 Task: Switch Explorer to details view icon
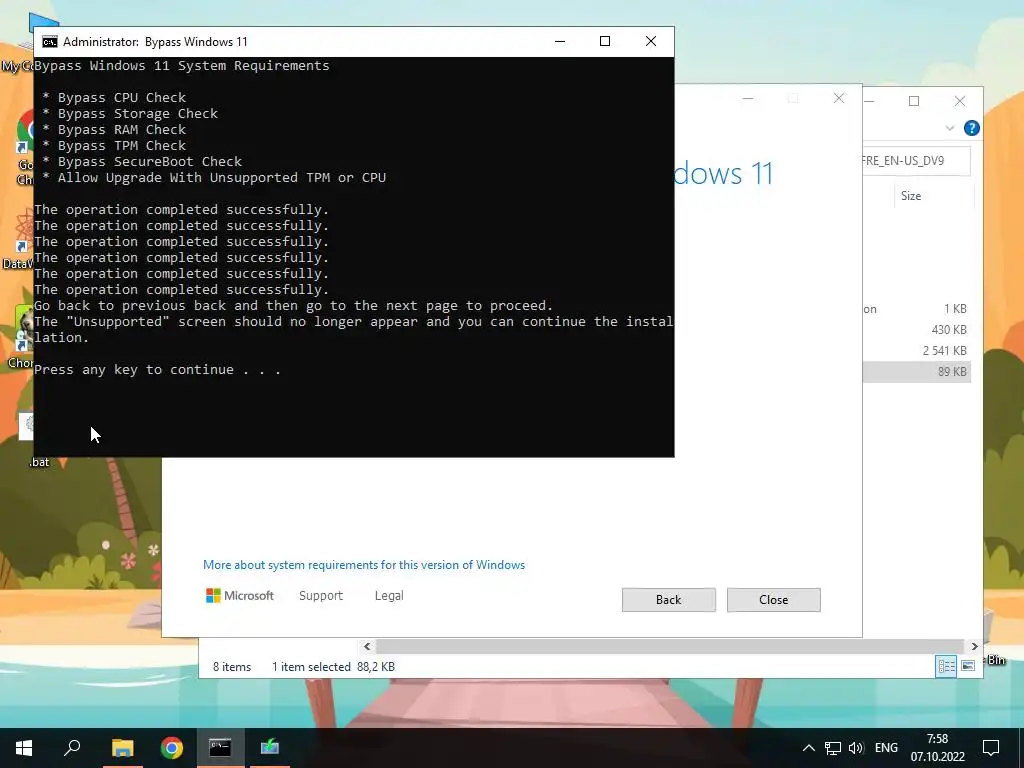[946, 666]
